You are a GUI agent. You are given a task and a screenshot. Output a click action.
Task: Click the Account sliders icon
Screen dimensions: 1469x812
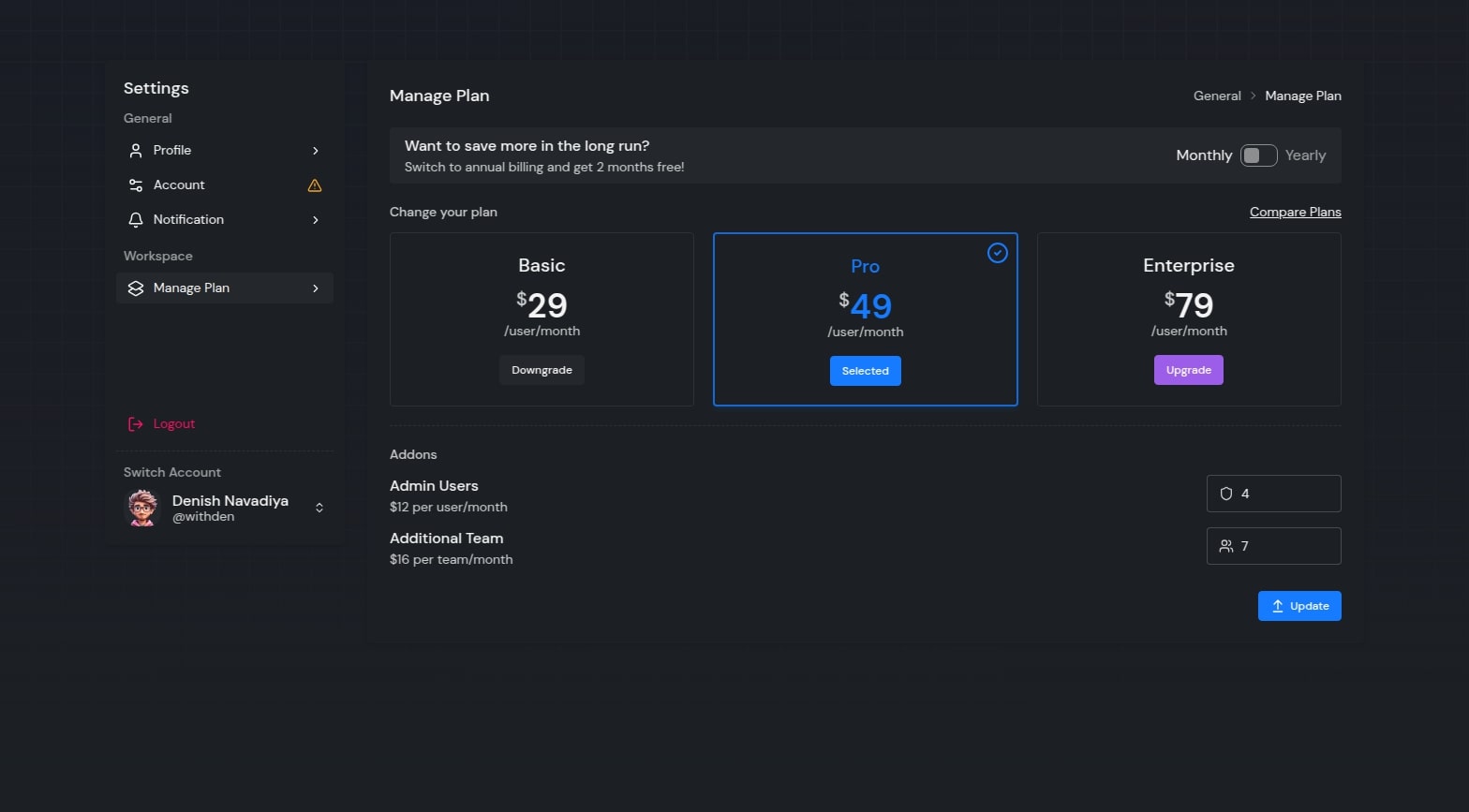[x=136, y=185]
